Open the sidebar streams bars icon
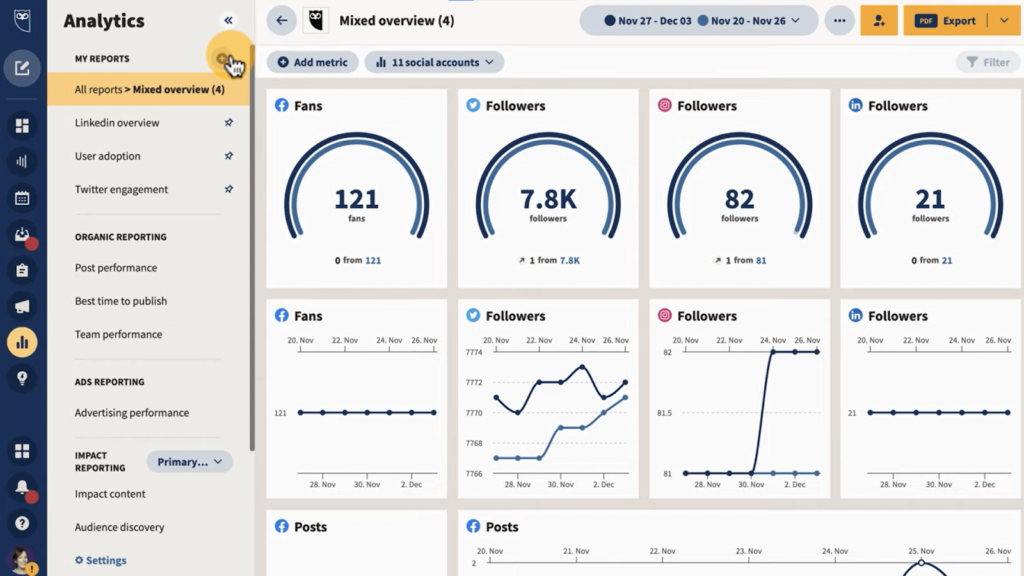Image resolution: width=1024 pixels, height=576 pixels. [x=22, y=161]
